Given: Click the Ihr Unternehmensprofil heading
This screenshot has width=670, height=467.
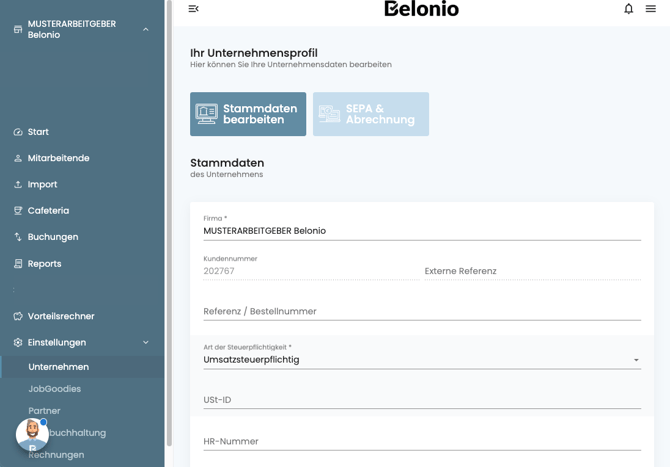Looking at the screenshot, I should click(x=254, y=53).
